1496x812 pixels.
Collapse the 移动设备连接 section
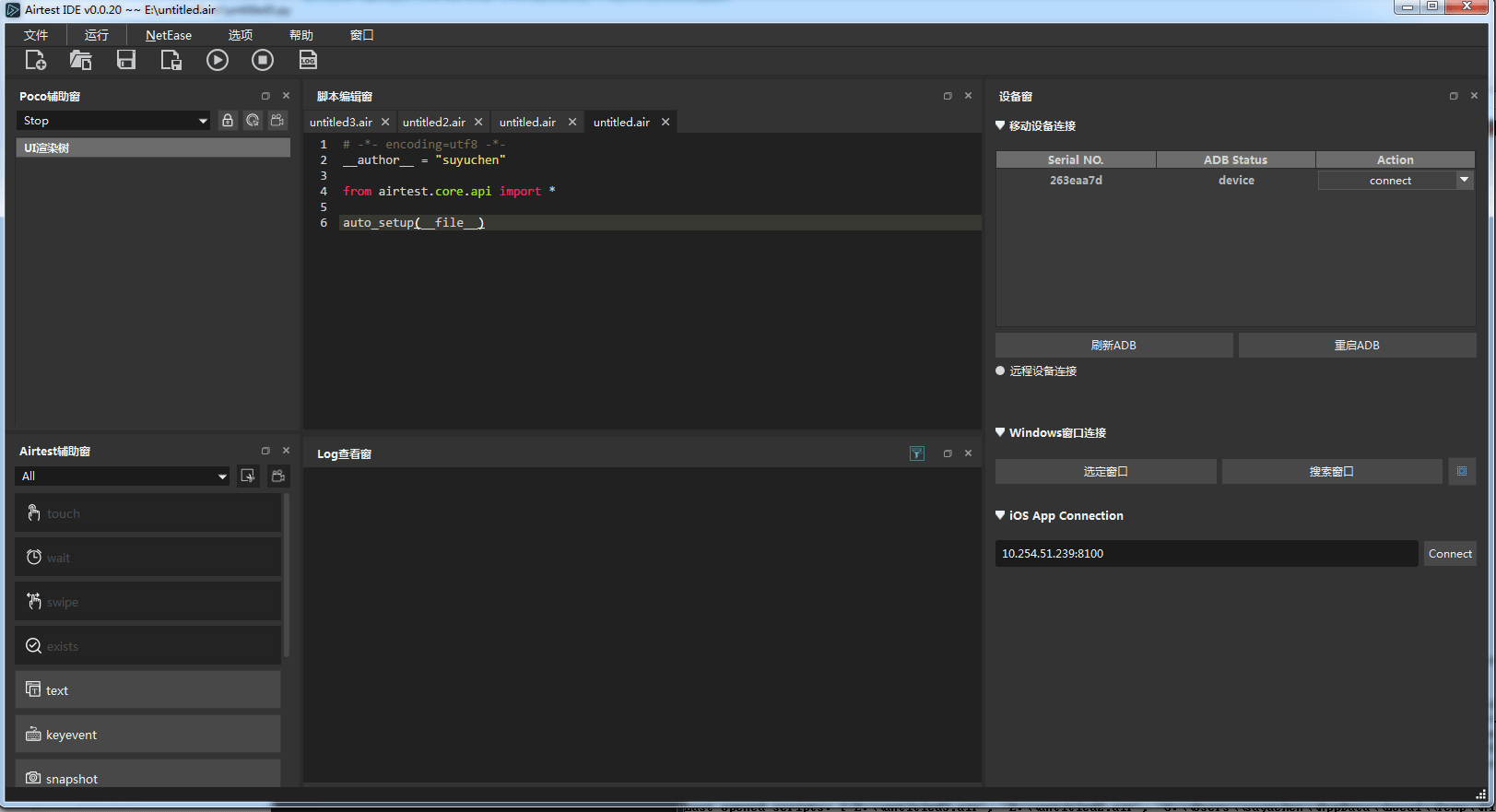click(1000, 125)
